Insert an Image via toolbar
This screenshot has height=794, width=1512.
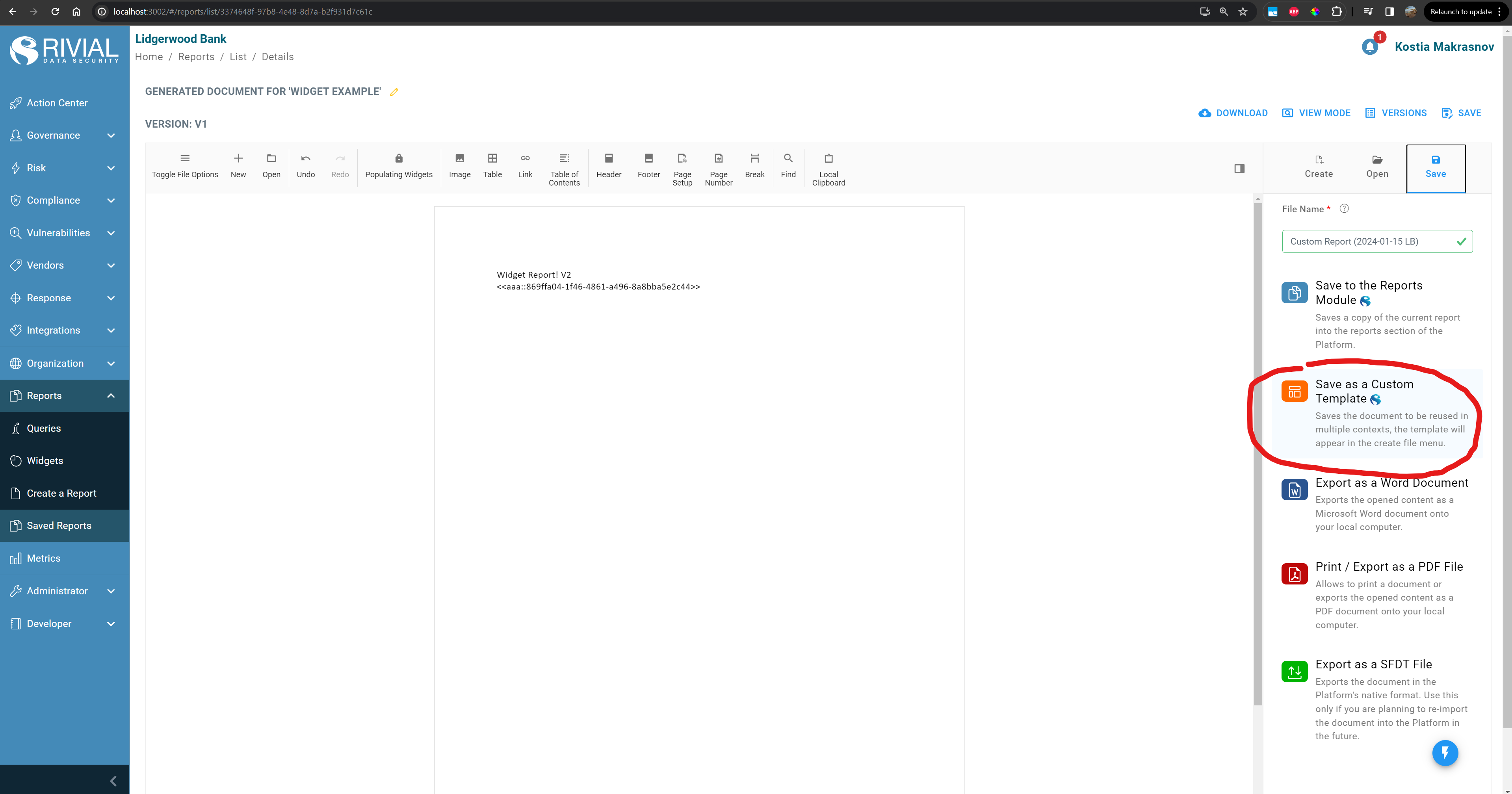460,165
